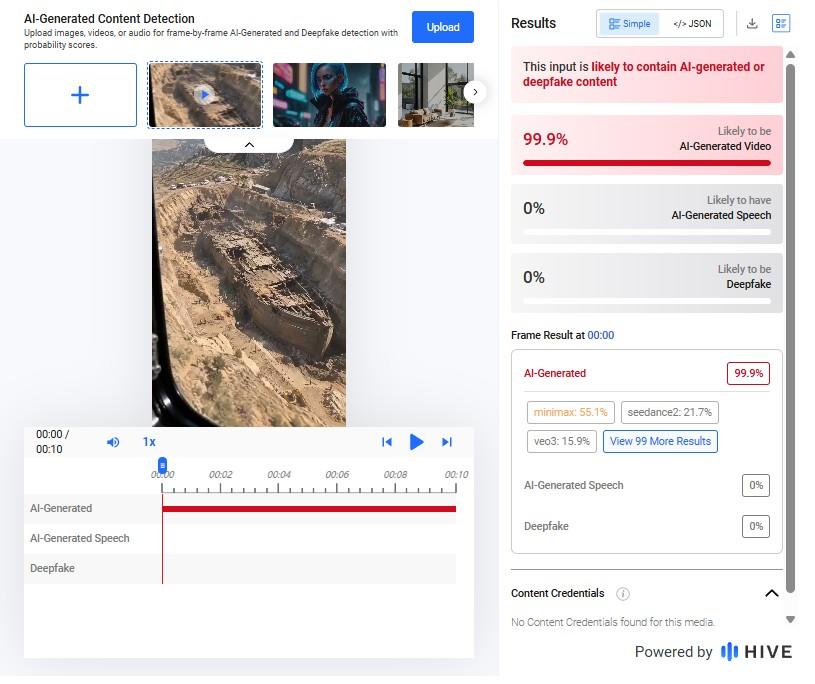View 99 More Results
This screenshot has height=684, width=815.
[660, 441]
